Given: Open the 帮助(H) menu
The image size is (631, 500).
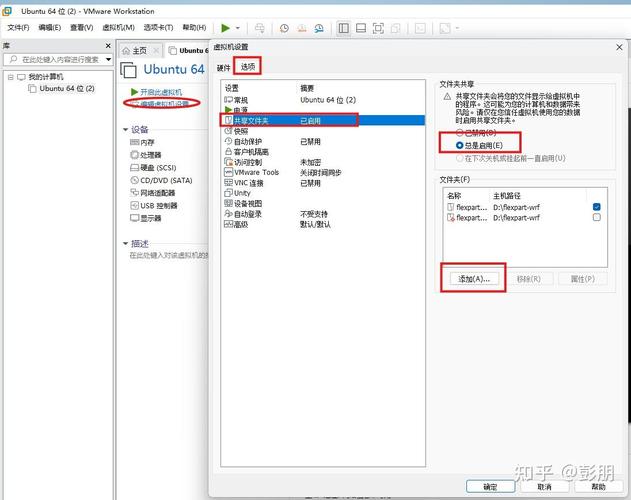Looking at the screenshot, I should 194,27.
